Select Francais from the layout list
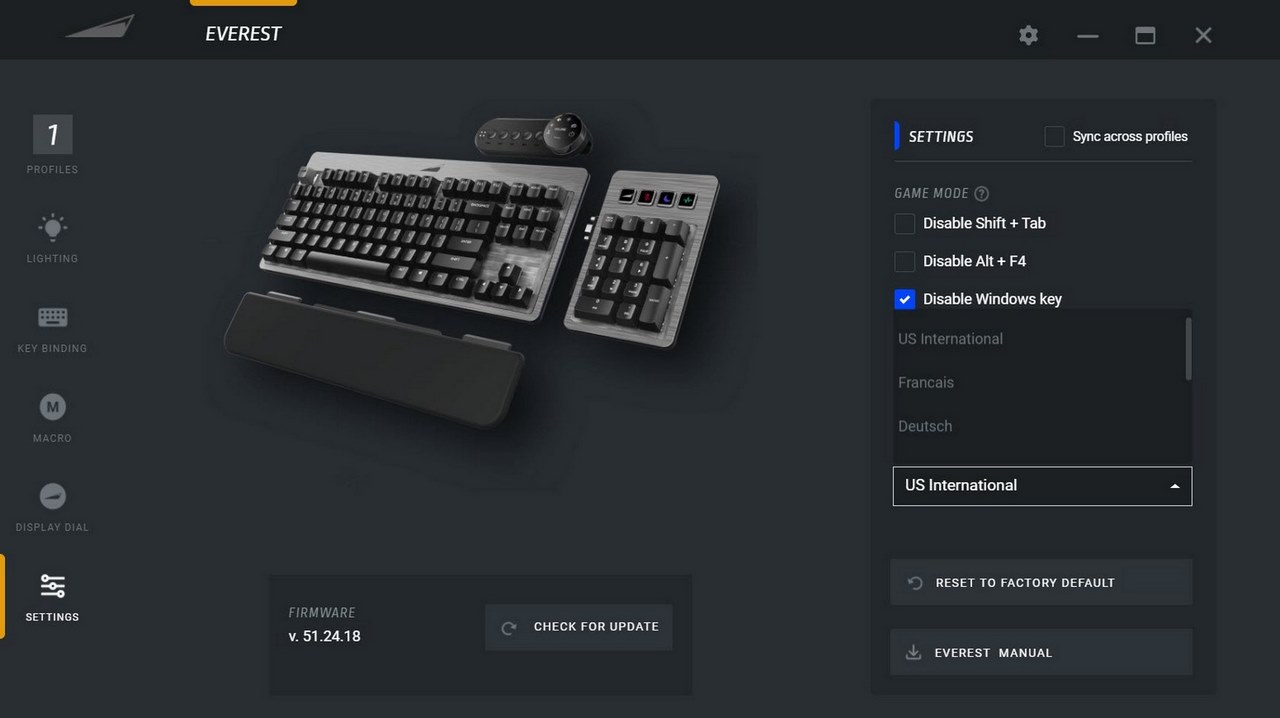Viewport: 1280px width, 718px height. (926, 382)
